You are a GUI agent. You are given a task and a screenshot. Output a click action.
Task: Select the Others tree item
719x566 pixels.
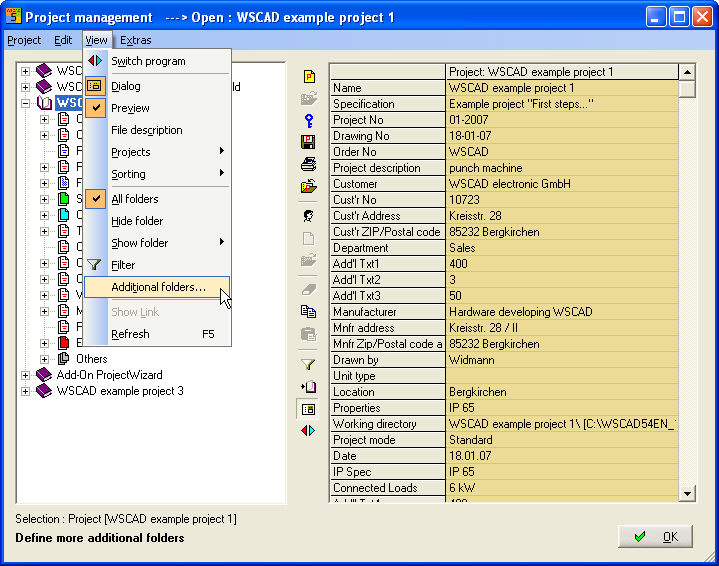point(92,359)
